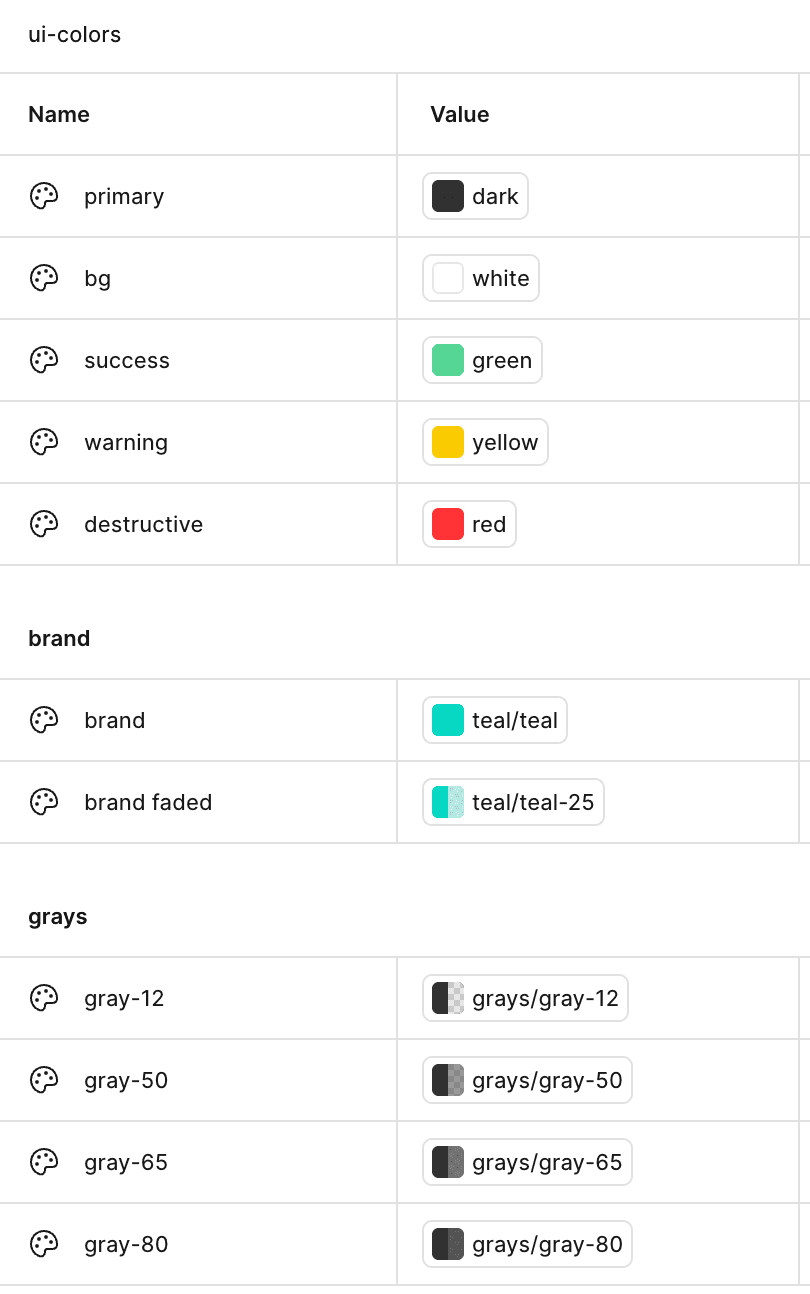
Task: Click the destructive row palette icon
Action: (44, 524)
